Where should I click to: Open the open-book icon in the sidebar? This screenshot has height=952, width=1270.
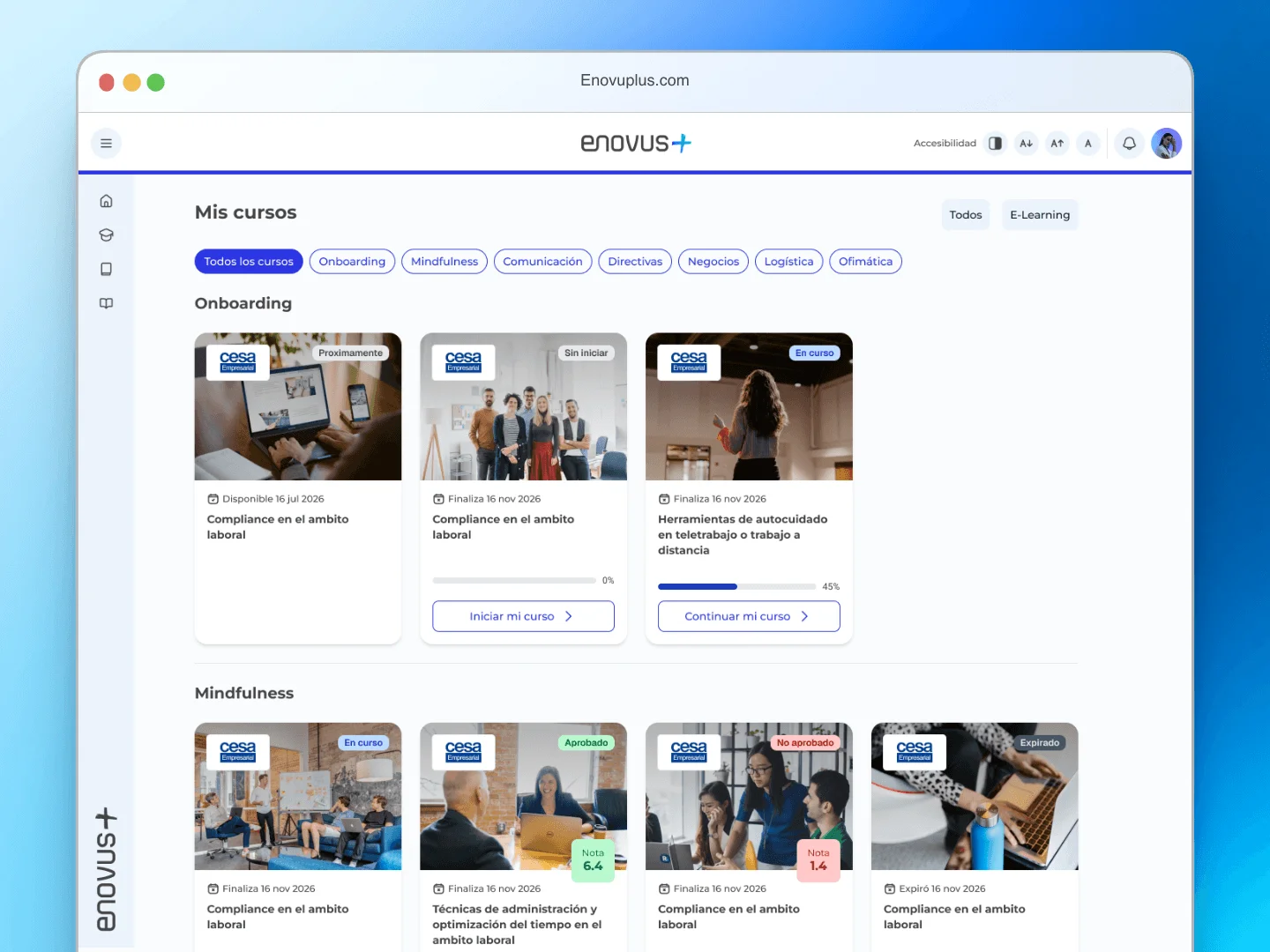pyautogui.click(x=106, y=303)
